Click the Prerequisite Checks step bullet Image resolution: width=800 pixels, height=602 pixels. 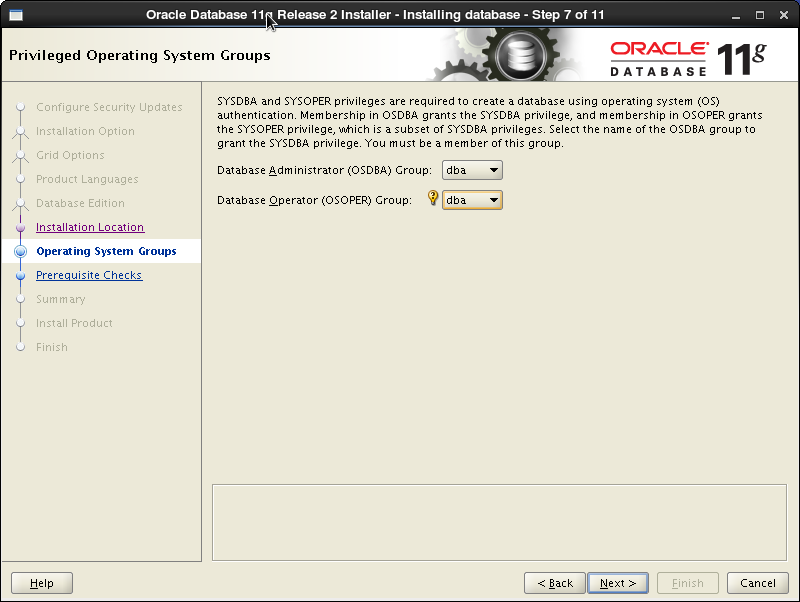20,275
